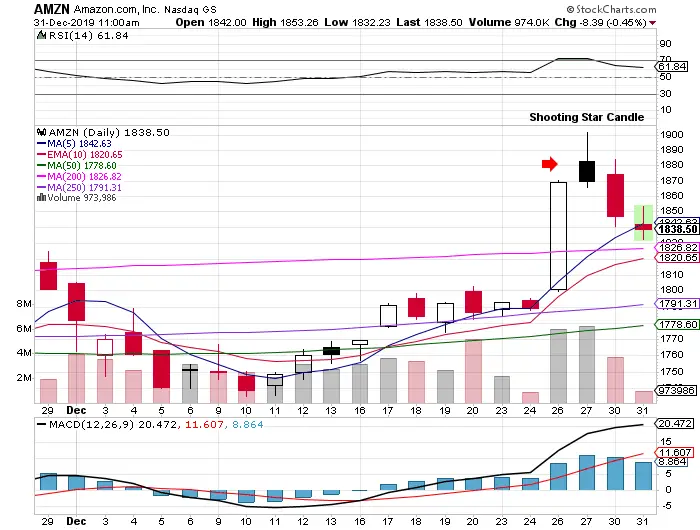Viewport: 700px width, 530px height.
Task: Click the MA(50) 1778.60 legend text
Action: [82, 166]
